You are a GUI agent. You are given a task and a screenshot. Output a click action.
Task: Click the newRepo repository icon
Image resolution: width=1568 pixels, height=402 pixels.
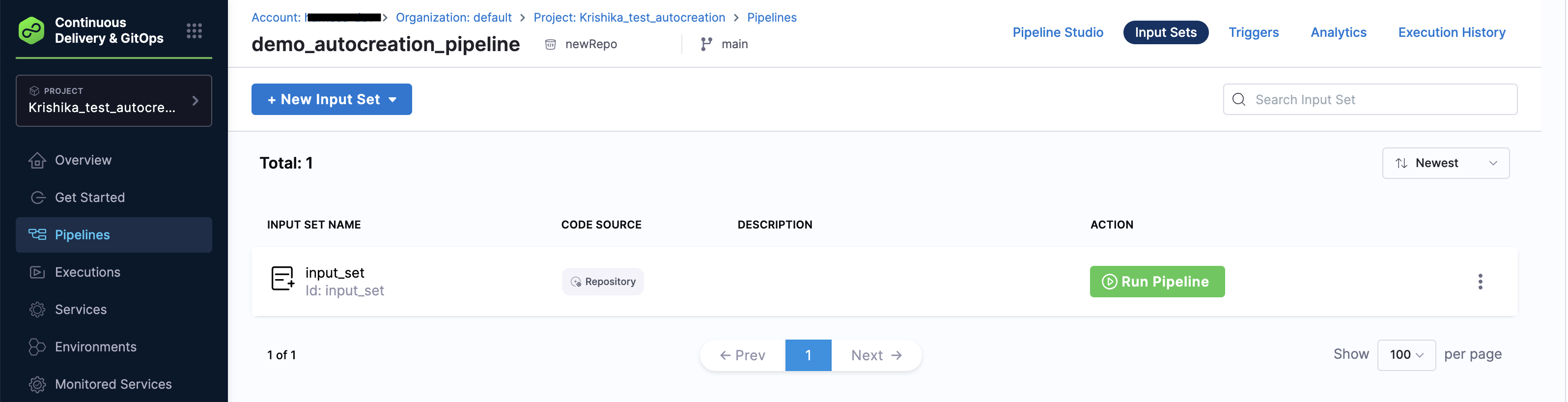550,44
